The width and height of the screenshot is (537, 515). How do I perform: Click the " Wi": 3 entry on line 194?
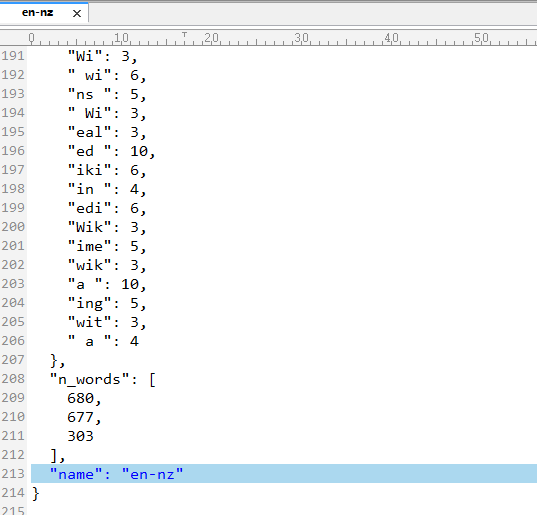pyautogui.click(x=107, y=113)
